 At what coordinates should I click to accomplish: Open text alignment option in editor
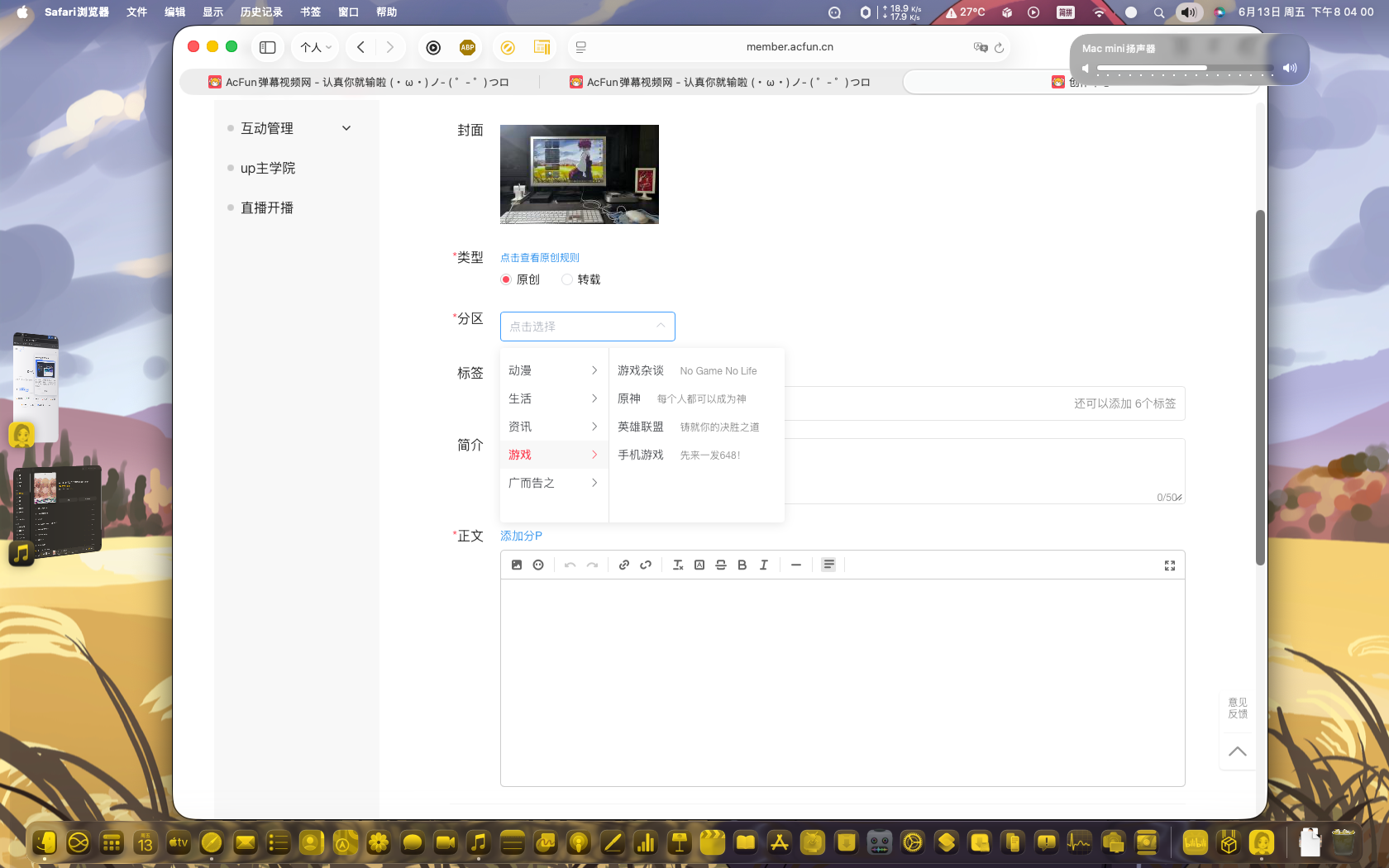[828, 565]
